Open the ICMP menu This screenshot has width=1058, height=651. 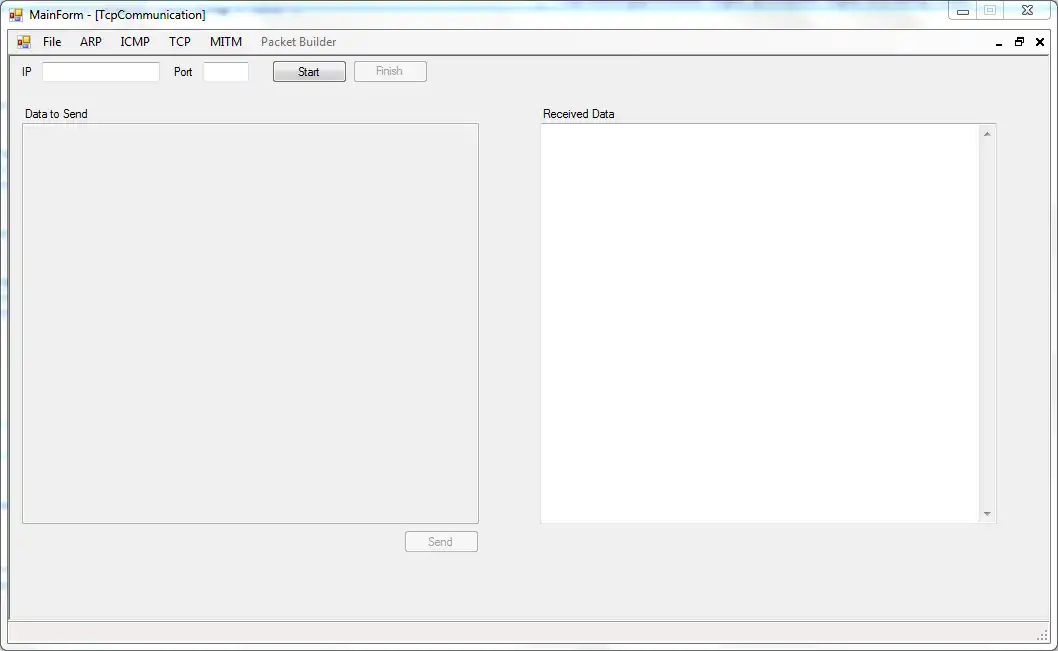[x=135, y=42]
